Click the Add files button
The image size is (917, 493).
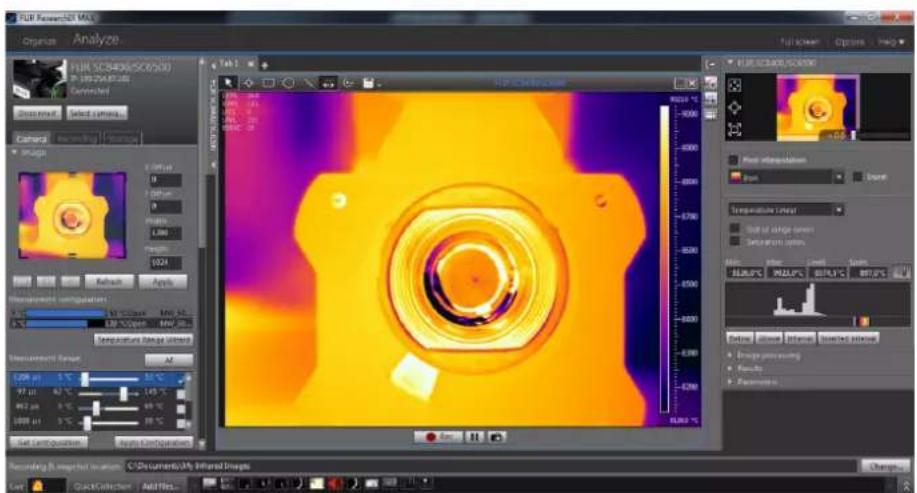pos(161,486)
